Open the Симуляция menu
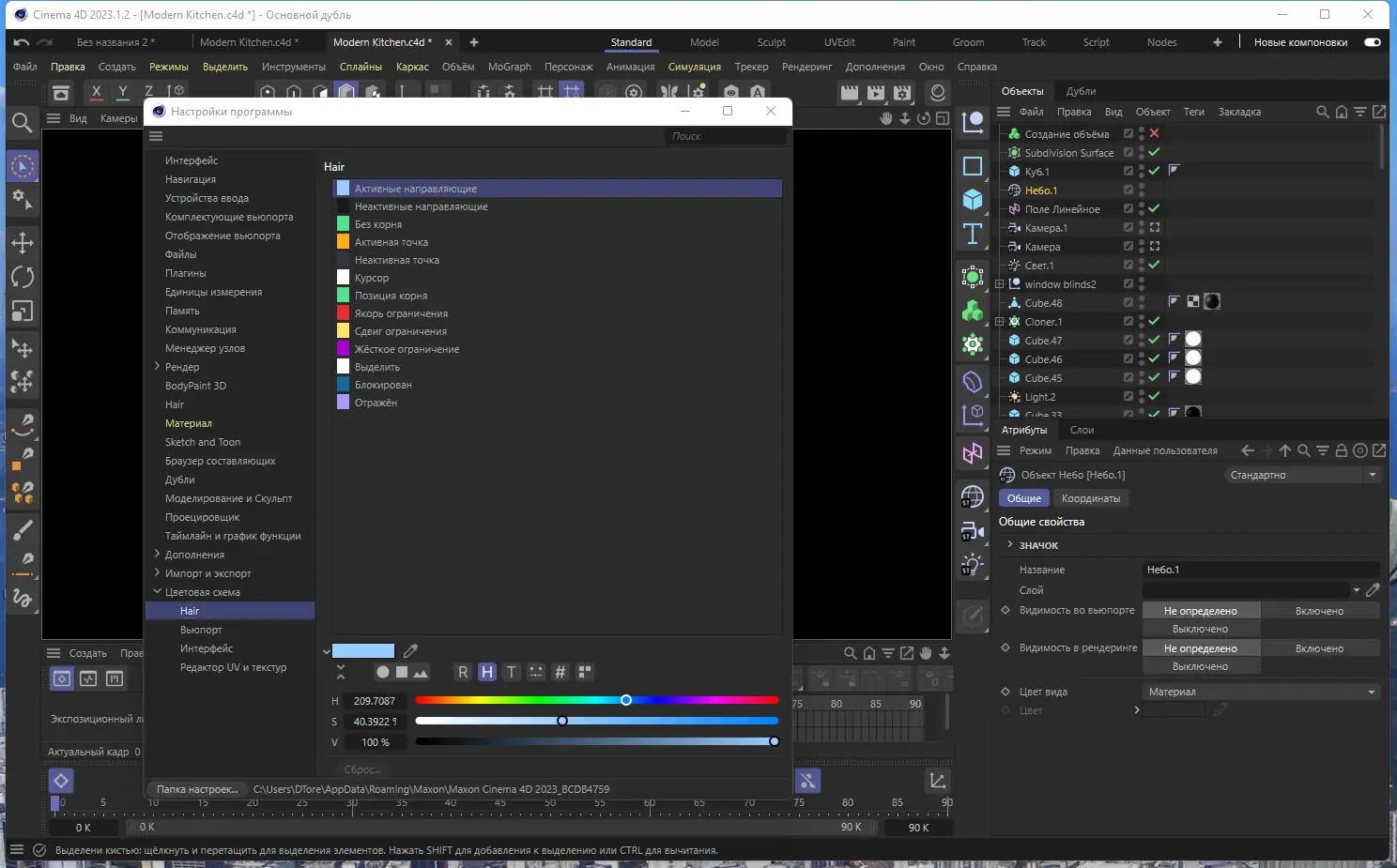Image resolution: width=1397 pixels, height=868 pixels. [x=695, y=67]
